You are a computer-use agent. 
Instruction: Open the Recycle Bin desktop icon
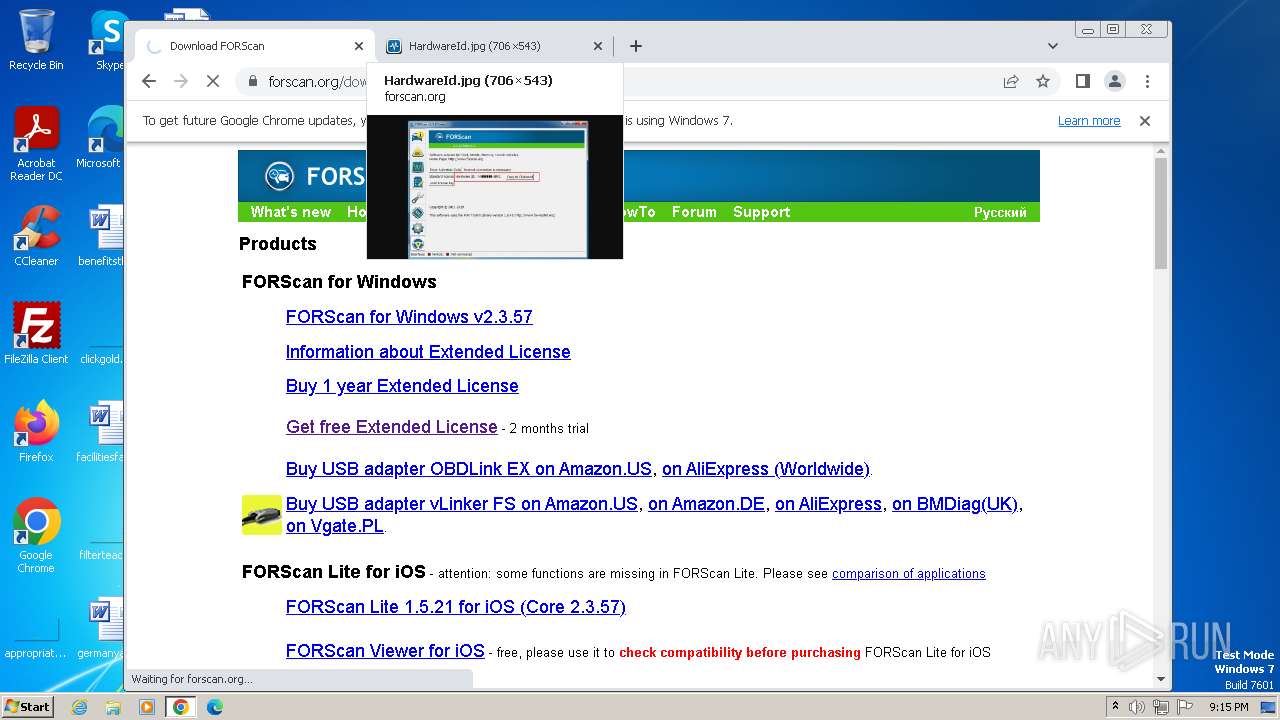(36, 41)
